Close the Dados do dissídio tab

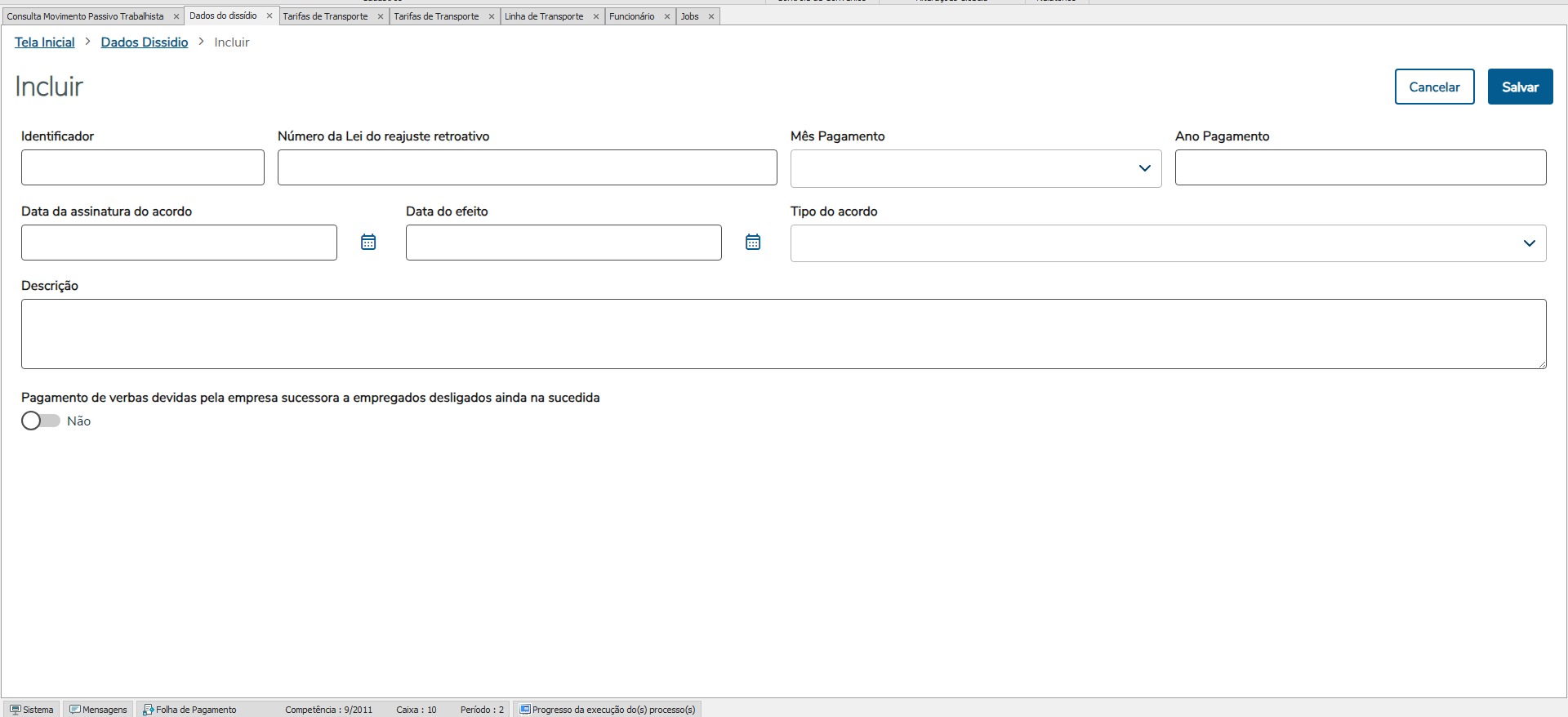269,16
